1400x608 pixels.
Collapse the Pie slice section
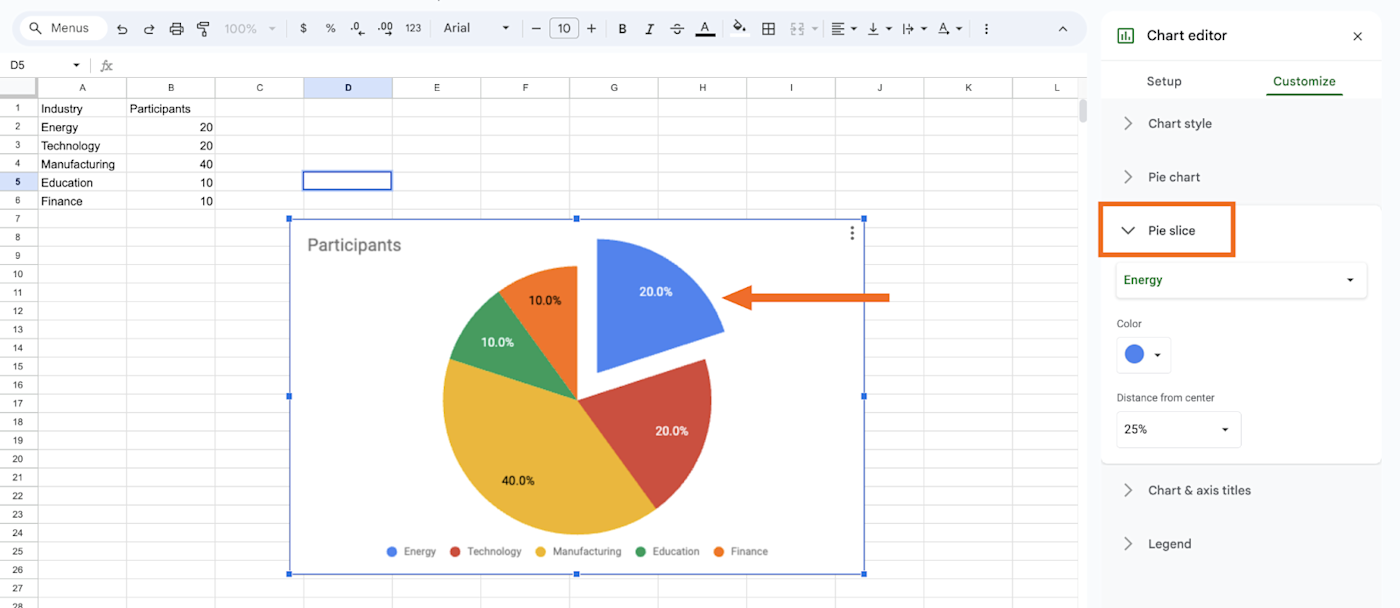click(x=1167, y=230)
